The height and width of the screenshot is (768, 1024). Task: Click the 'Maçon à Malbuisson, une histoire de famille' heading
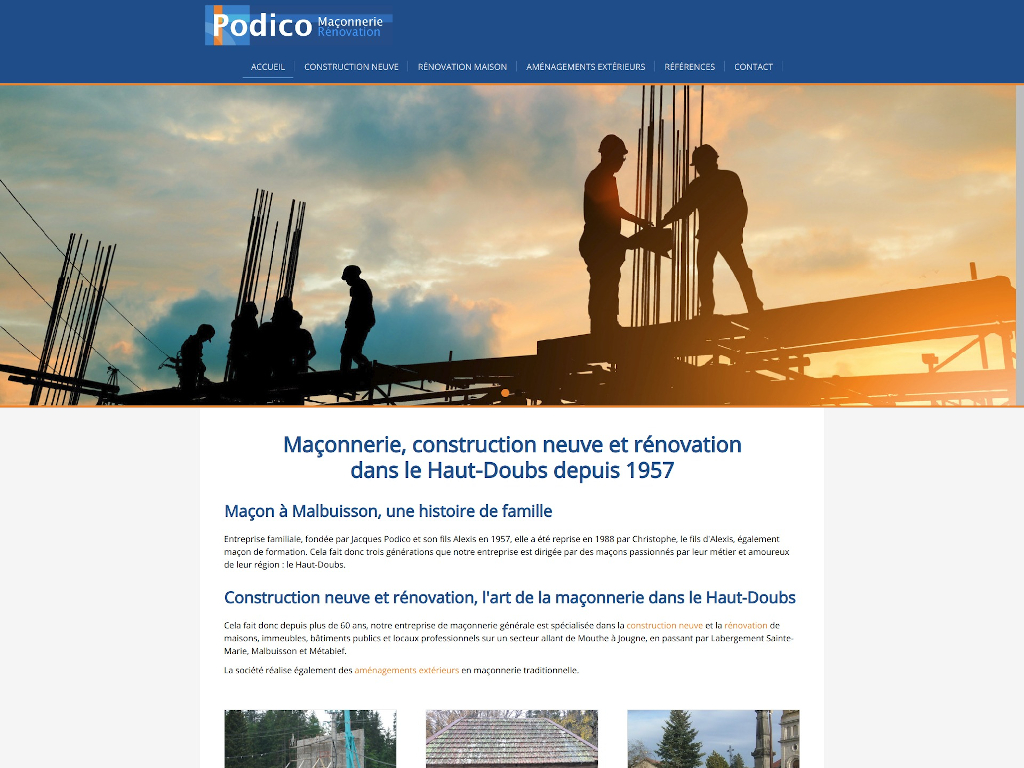[388, 511]
